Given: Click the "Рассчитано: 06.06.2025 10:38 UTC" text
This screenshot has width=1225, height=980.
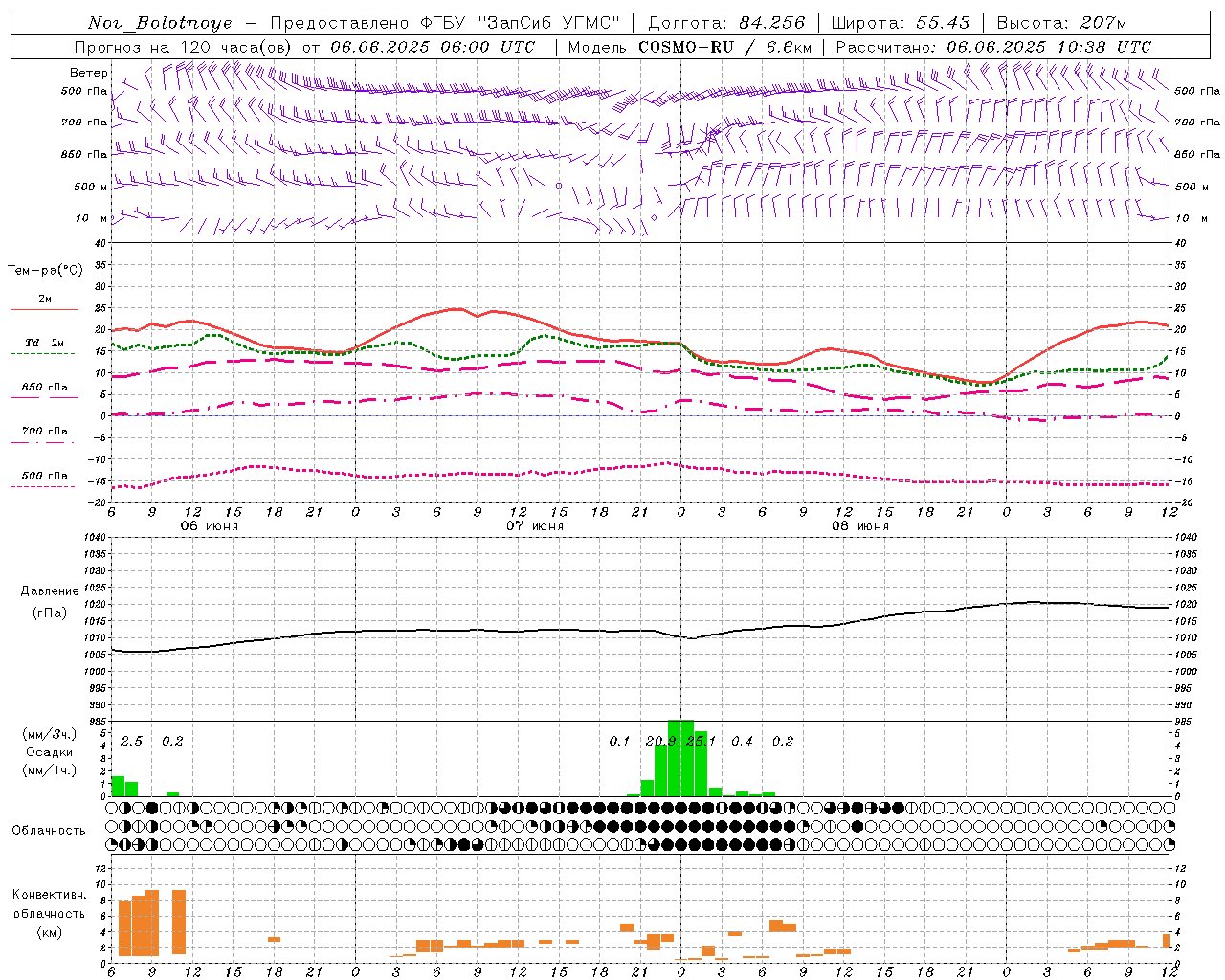Looking at the screenshot, I should click(993, 47).
